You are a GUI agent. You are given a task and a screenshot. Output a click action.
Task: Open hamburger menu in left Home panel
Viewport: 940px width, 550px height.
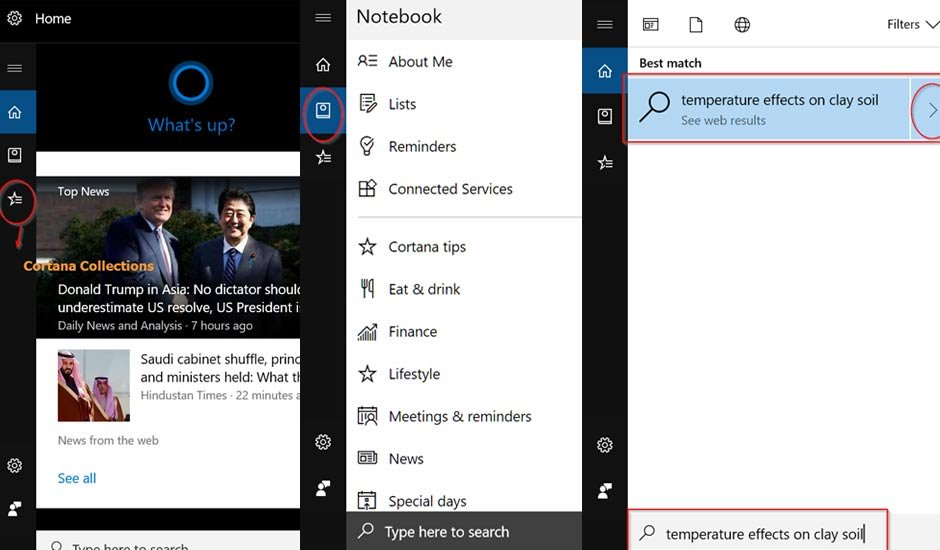[x=14, y=68]
